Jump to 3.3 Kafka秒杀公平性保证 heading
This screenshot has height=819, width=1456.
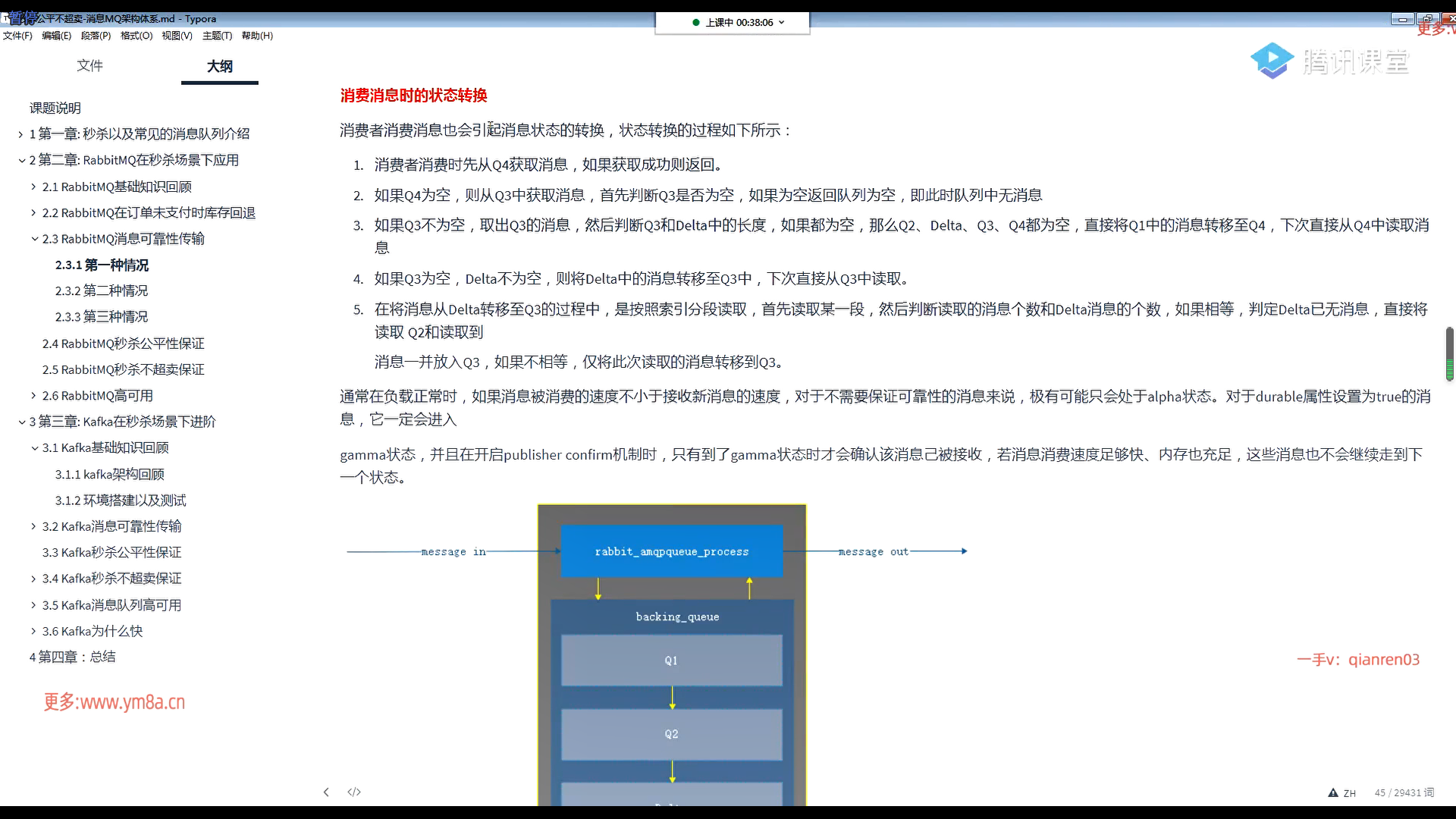pyautogui.click(x=111, y=553)
